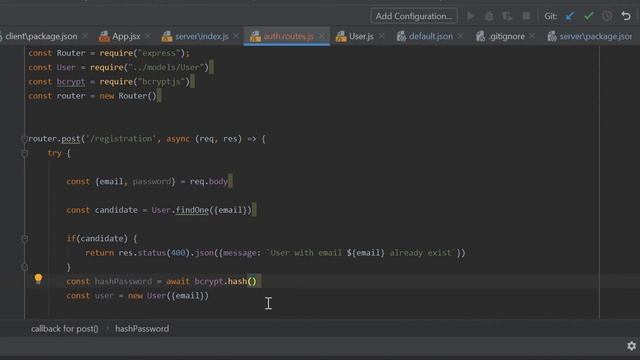Close the User.js tab
Screen dimensions: 640x360
(x=381, y=36)
